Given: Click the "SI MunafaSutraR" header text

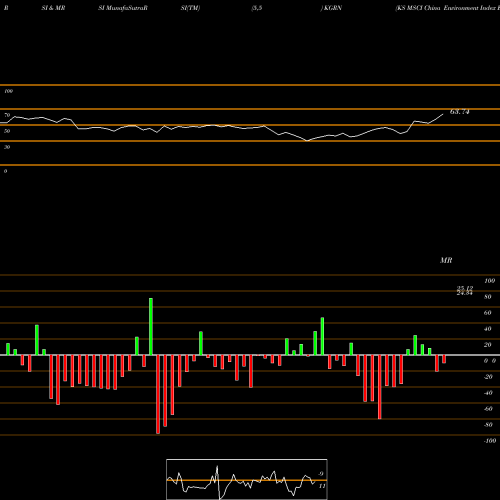Looking at the screenshot, I should click(123, 8).
